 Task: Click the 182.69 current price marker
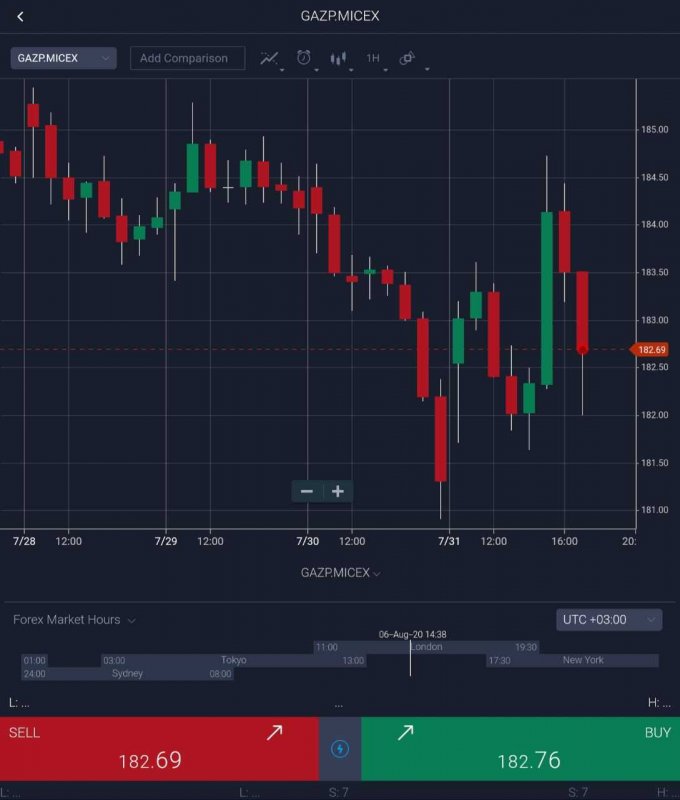click(x=651, y=350)
